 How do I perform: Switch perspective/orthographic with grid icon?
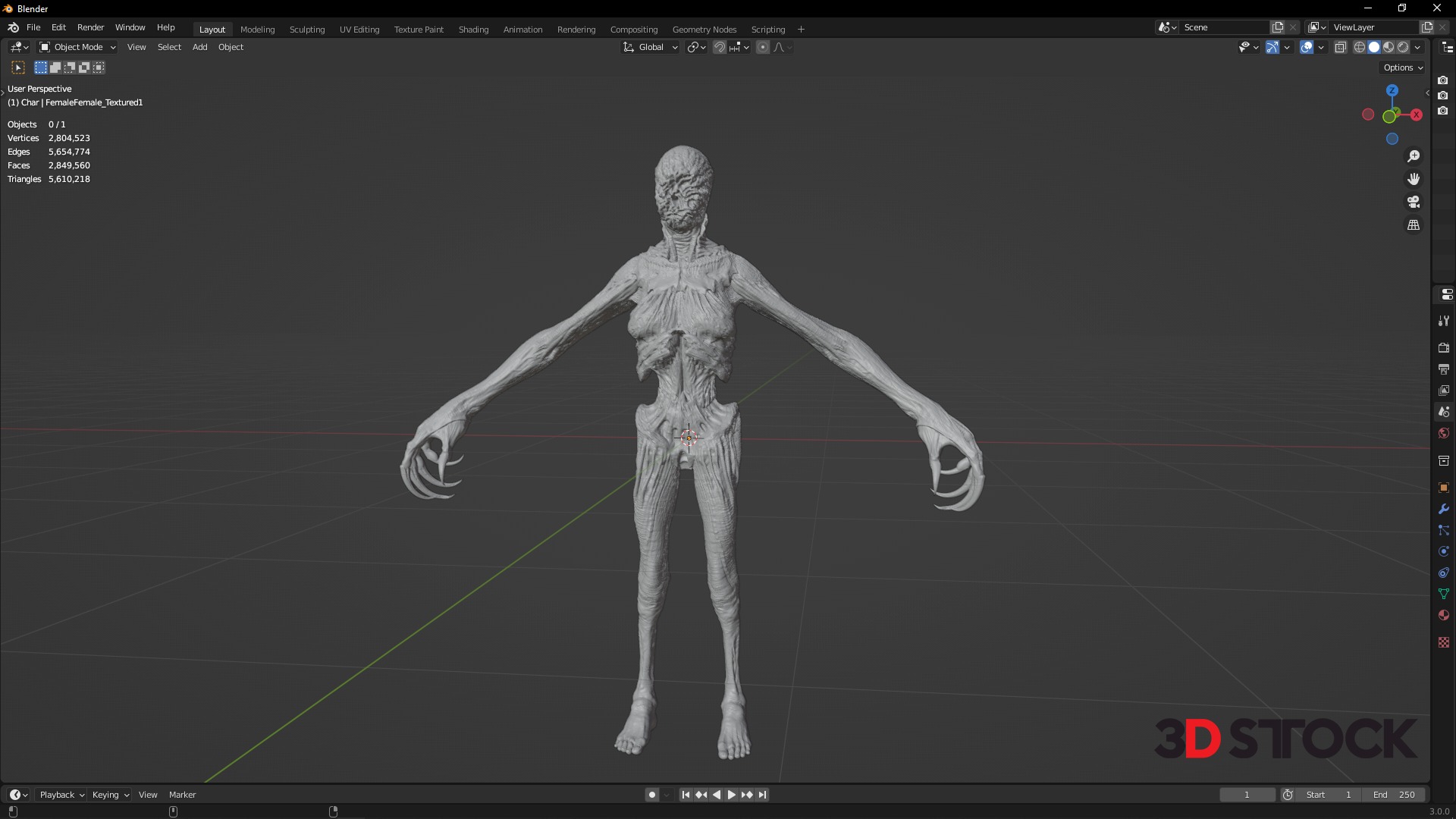click(1414, 225)
